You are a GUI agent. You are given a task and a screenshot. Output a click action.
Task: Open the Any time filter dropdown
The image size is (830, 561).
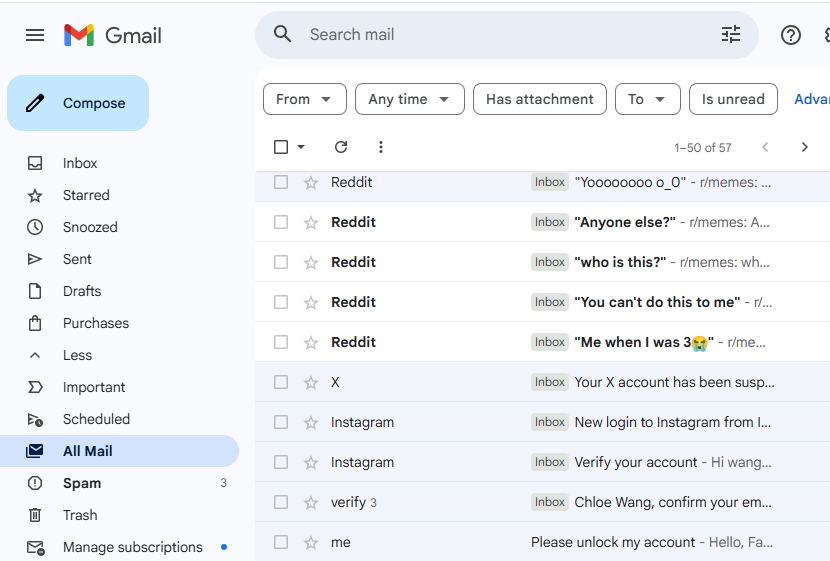[x=409, y=99]
